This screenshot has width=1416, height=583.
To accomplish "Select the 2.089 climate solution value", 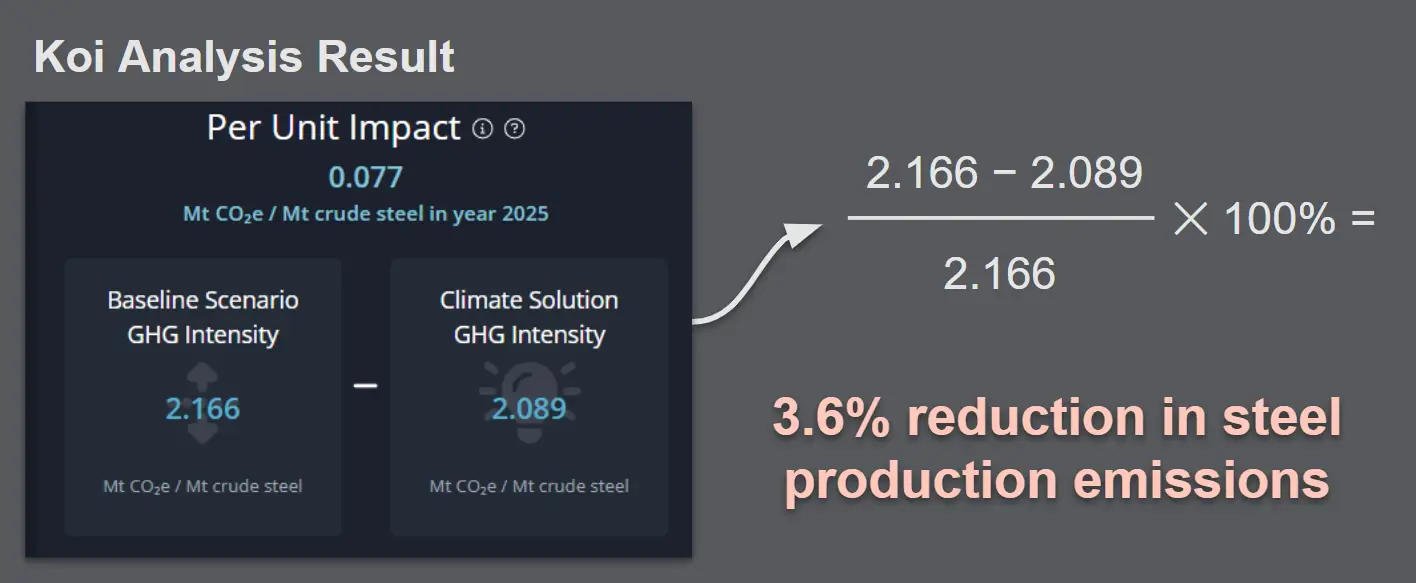I will 529,409.
